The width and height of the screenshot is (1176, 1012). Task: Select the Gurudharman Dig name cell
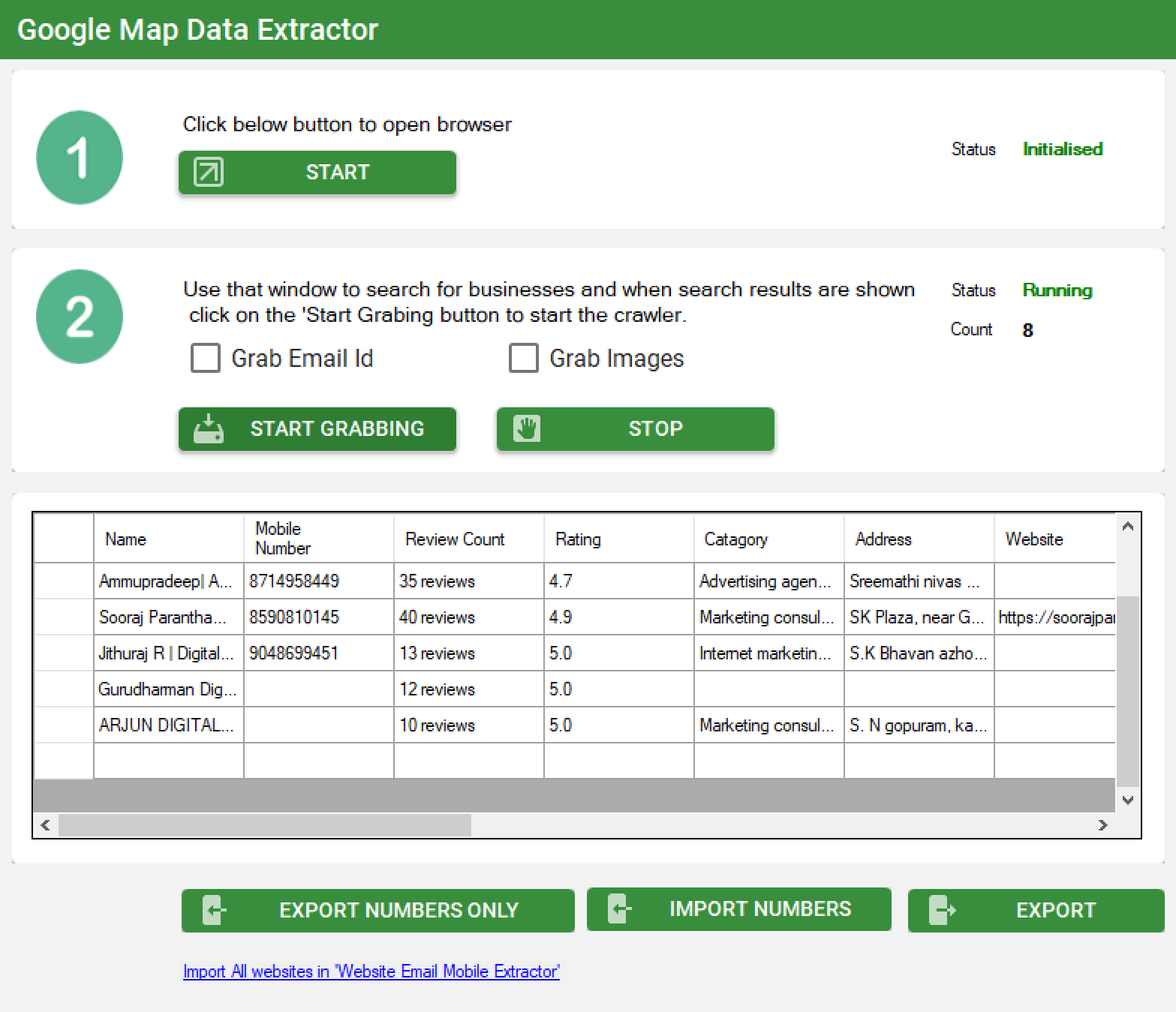pos(169,689)
